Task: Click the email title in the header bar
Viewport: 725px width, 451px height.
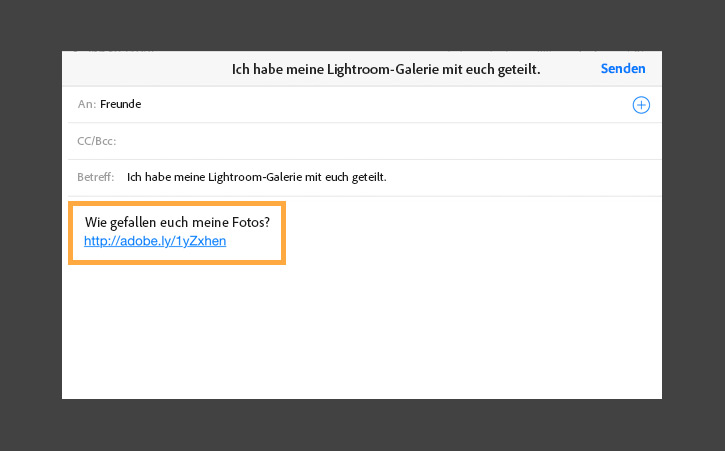Action: tap(386, 69)
